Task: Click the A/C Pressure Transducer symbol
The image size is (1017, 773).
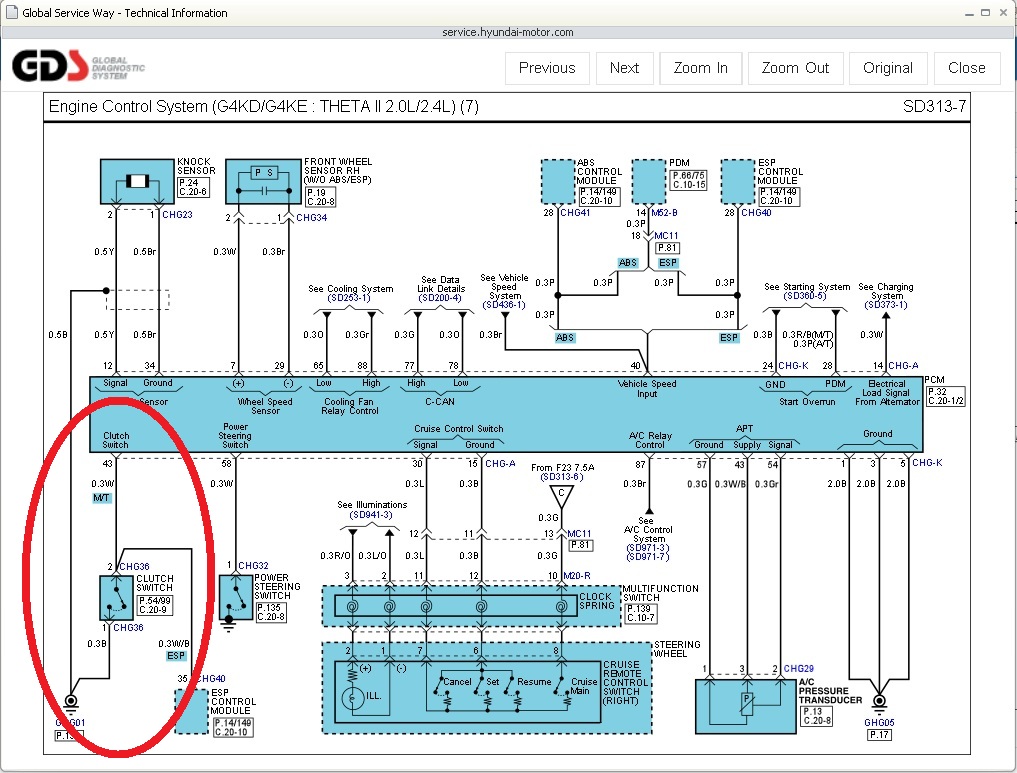Action: pos(745,706)
